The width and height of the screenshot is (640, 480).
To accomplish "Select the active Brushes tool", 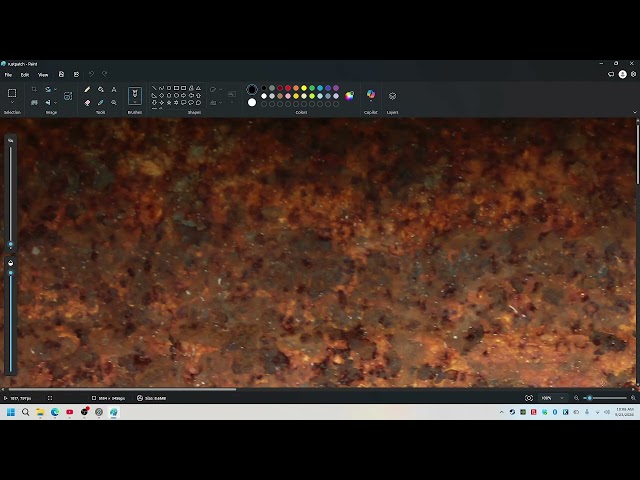I will pyautogui.click(x=135, y=94).
